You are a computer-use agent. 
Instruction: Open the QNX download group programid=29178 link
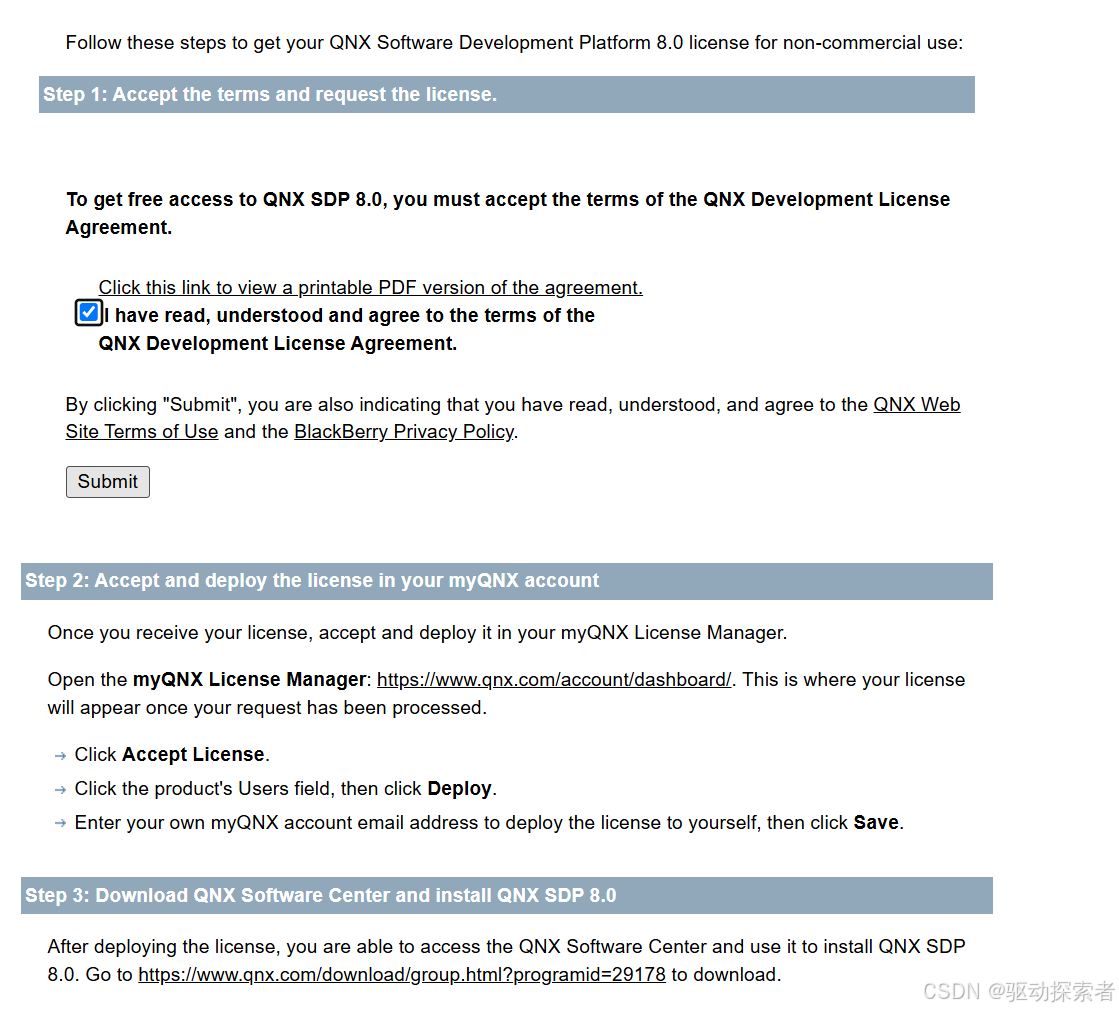tap(402, 975)
